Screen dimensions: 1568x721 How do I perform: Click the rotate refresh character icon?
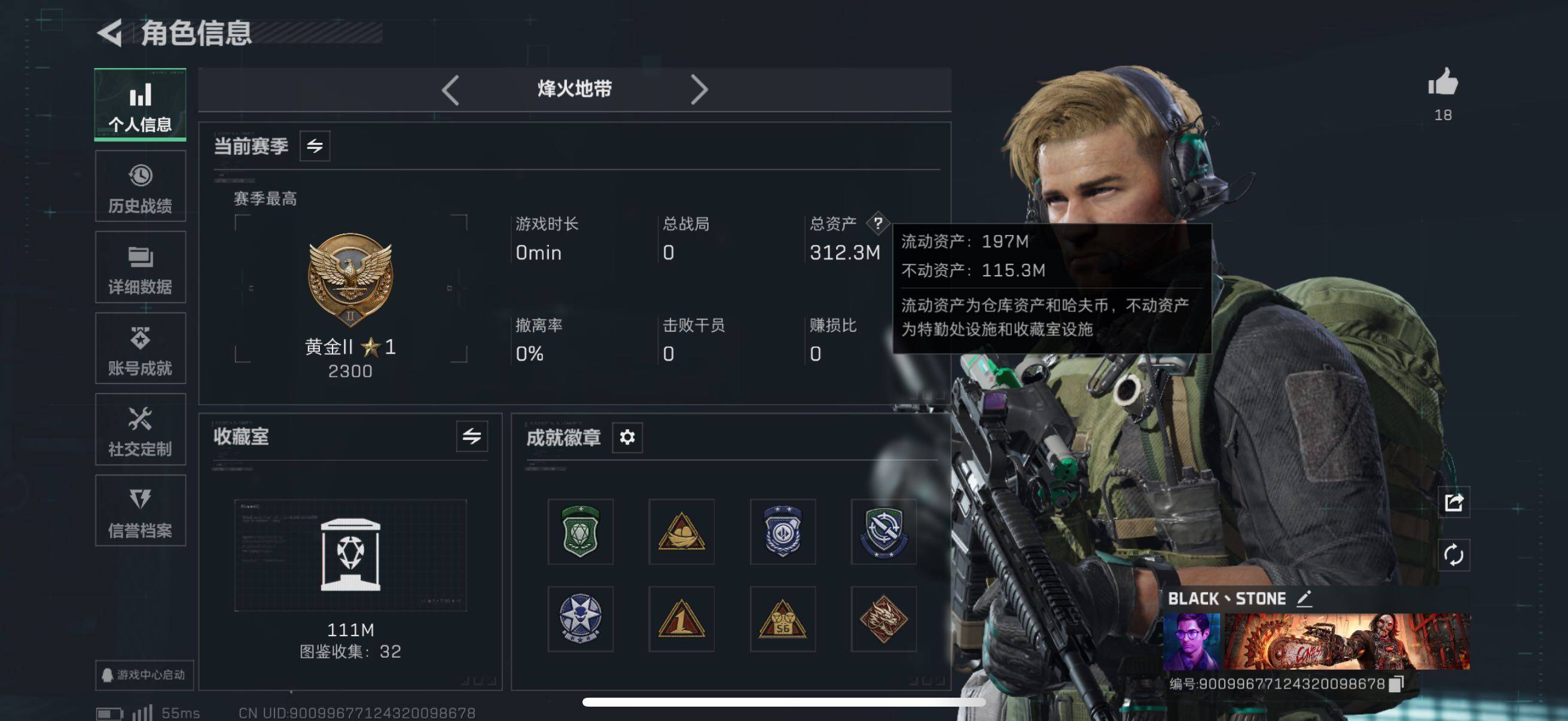[1454, 555]
